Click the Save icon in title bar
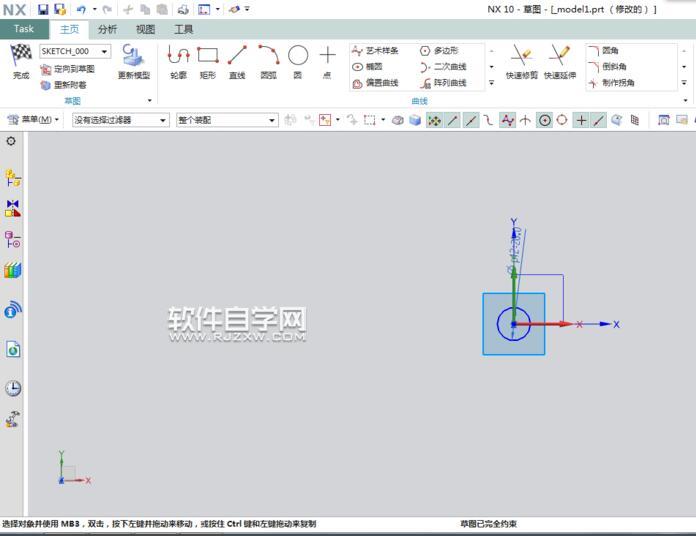 [x=43, y=9]
